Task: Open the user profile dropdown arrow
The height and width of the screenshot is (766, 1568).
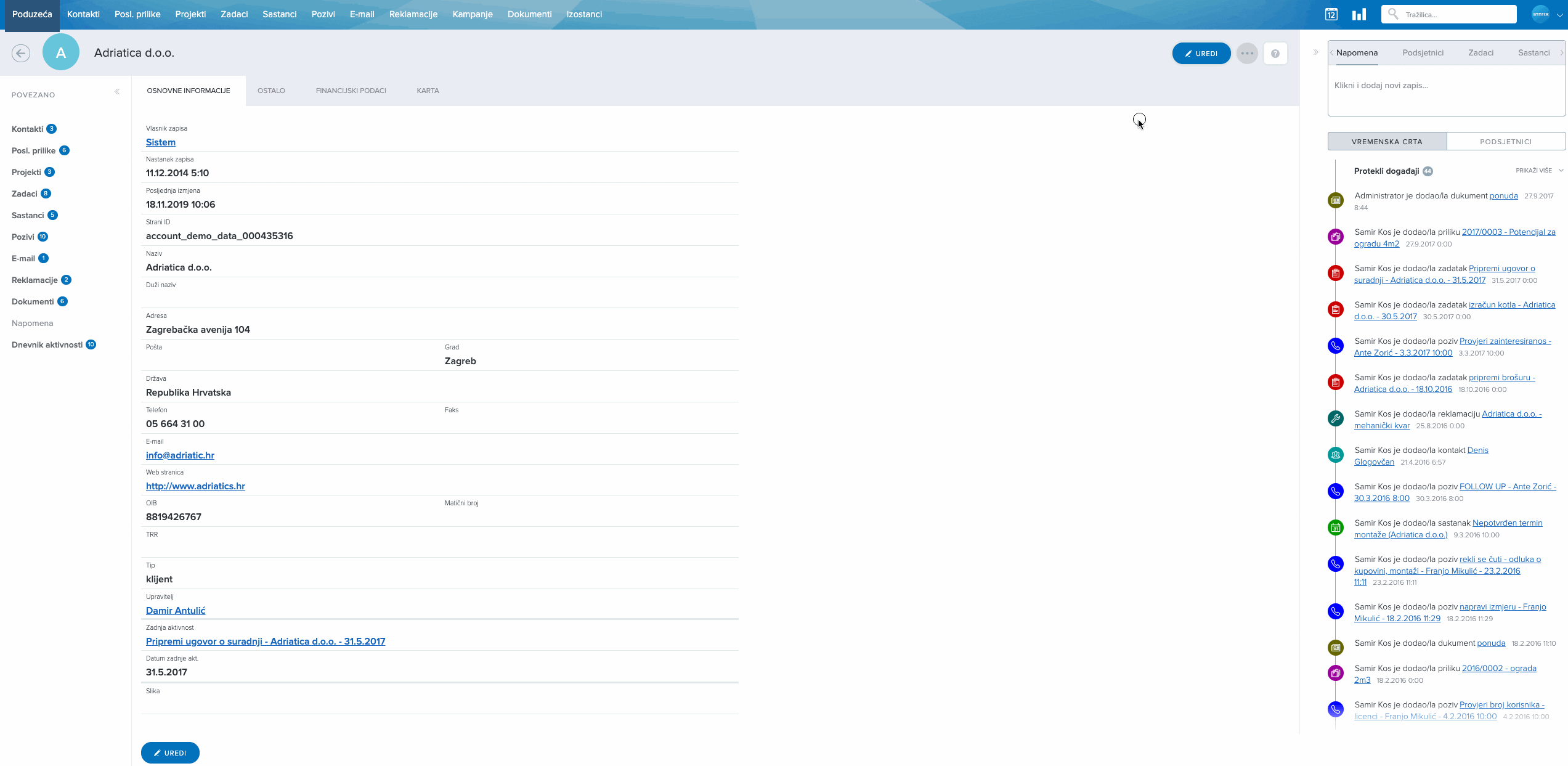Action: coord(1559,15)
